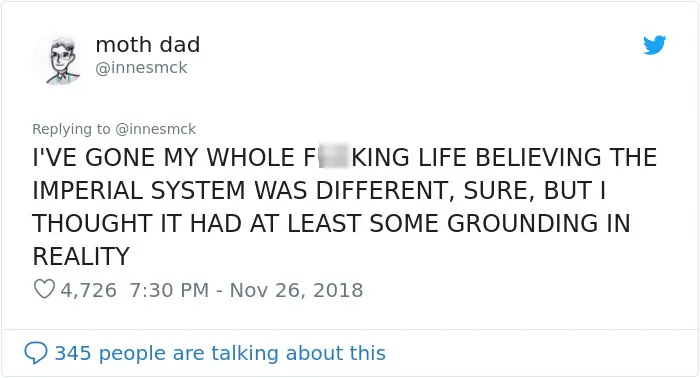Click the 'Replying to' label text
This screenshot has height=378, width=700.
tap(71, 129)
